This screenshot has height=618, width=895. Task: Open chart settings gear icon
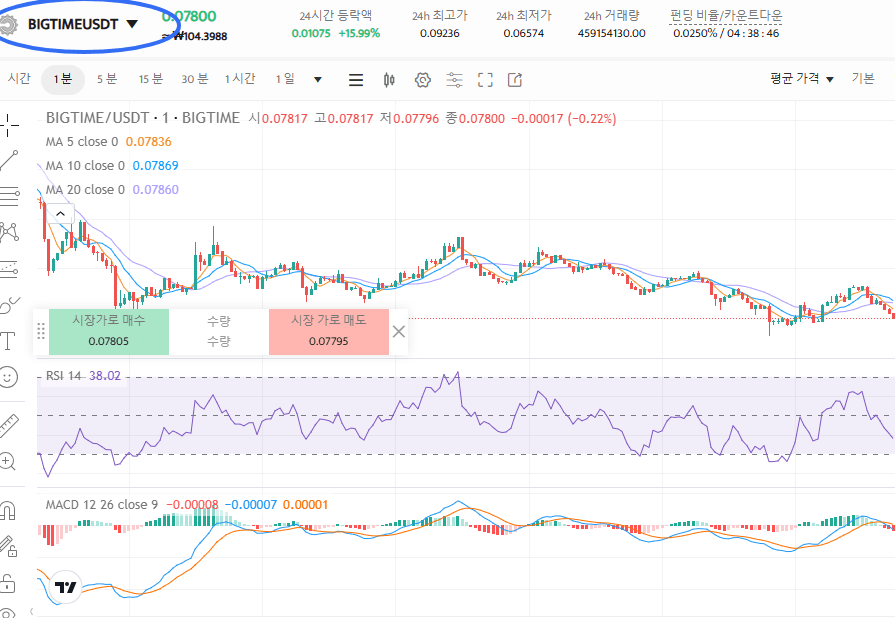point(422,80)
